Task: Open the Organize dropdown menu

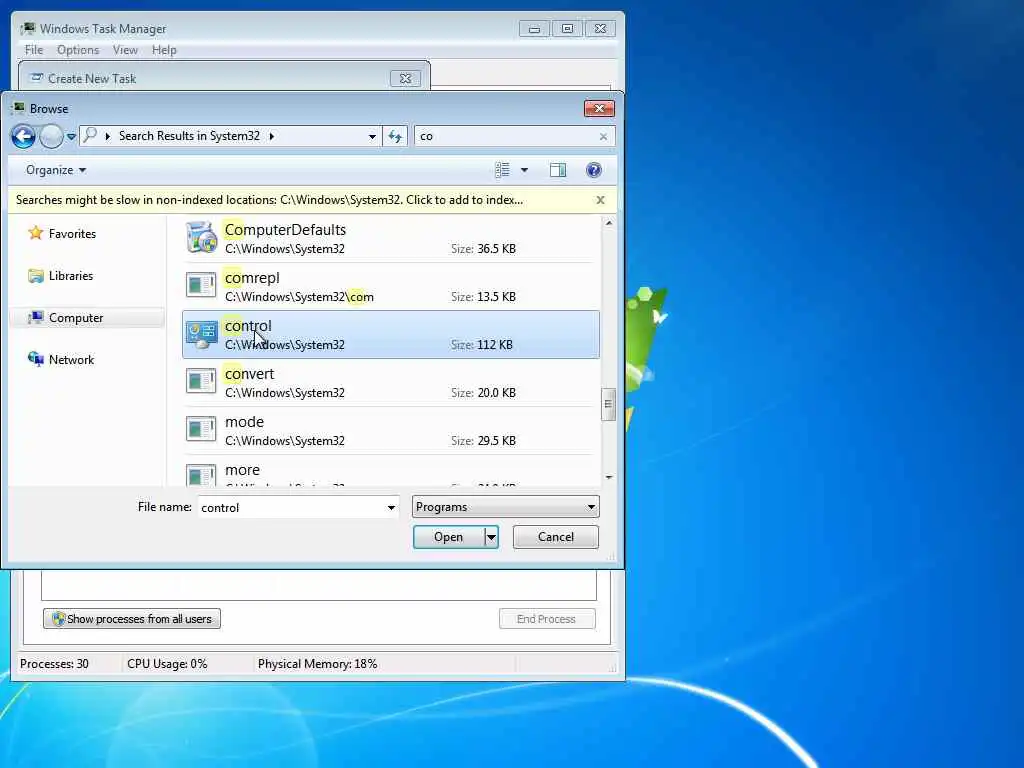Action: coord(56,170)
